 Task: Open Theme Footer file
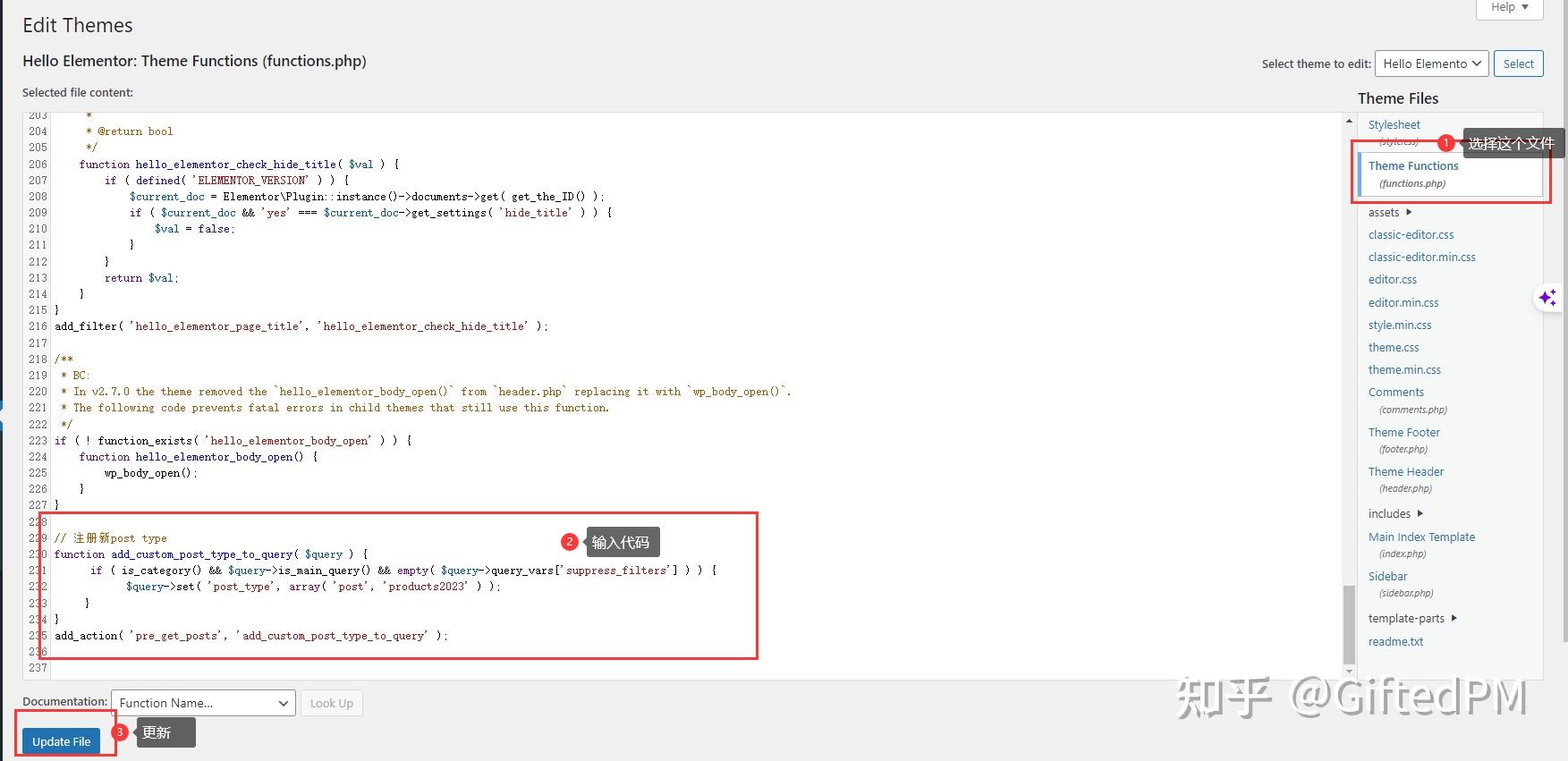pyautogui.click(x=1403, y=433)
